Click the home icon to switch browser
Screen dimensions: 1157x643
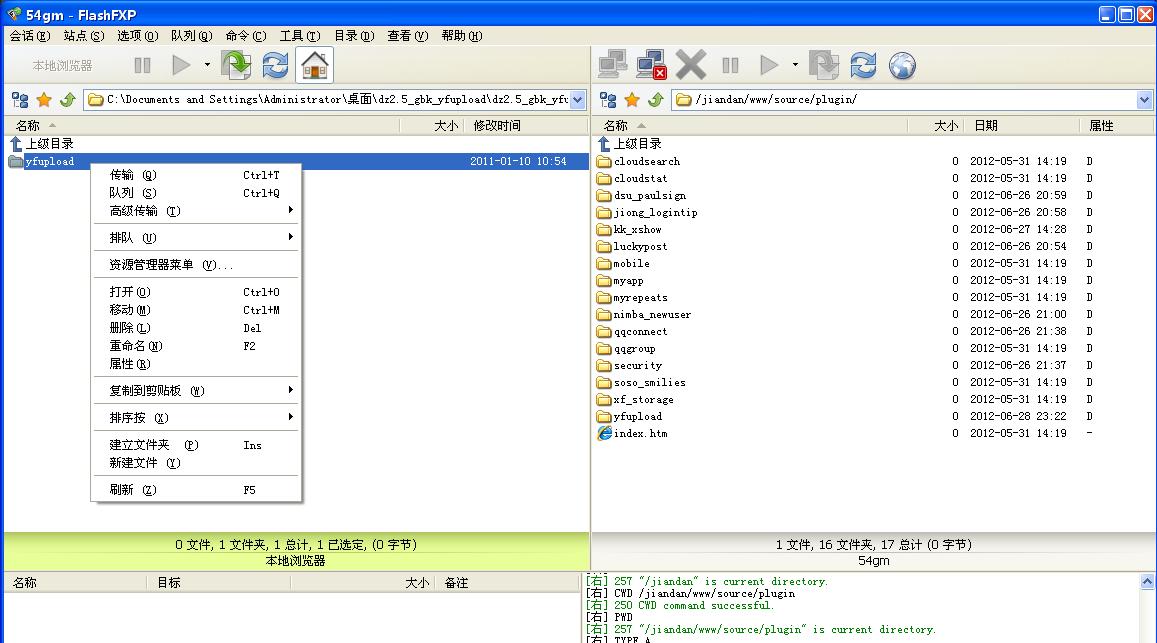[x=314, y=65]
